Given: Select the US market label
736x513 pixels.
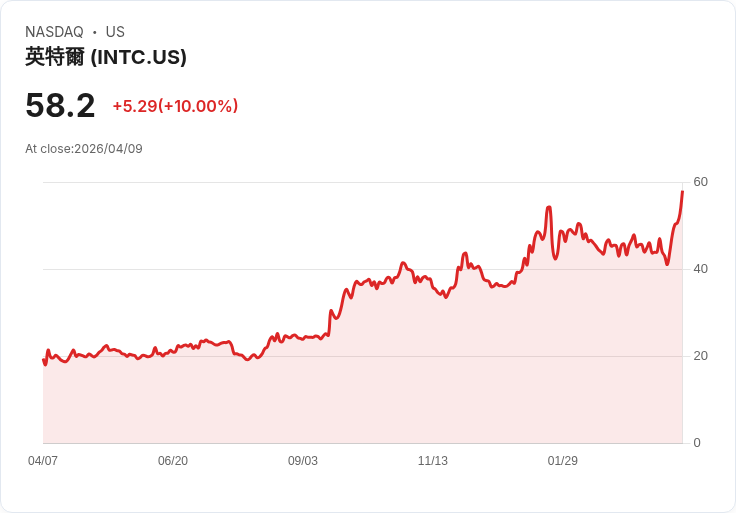Looking at the screenshot, I should click(115, 32).
